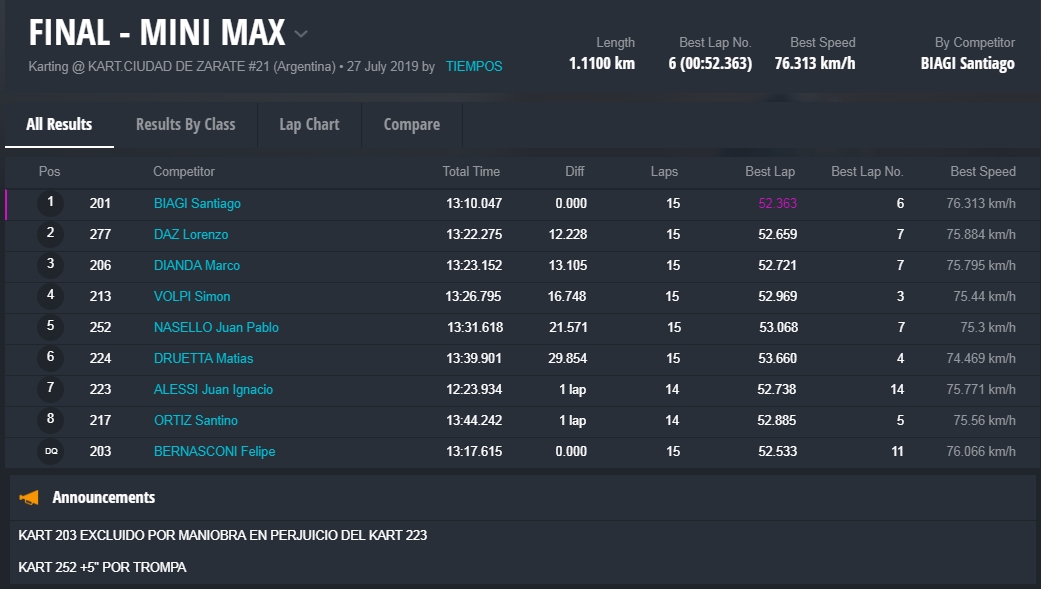Open competitor DAZ Lorenzo's profile

[x=191, y=235]
